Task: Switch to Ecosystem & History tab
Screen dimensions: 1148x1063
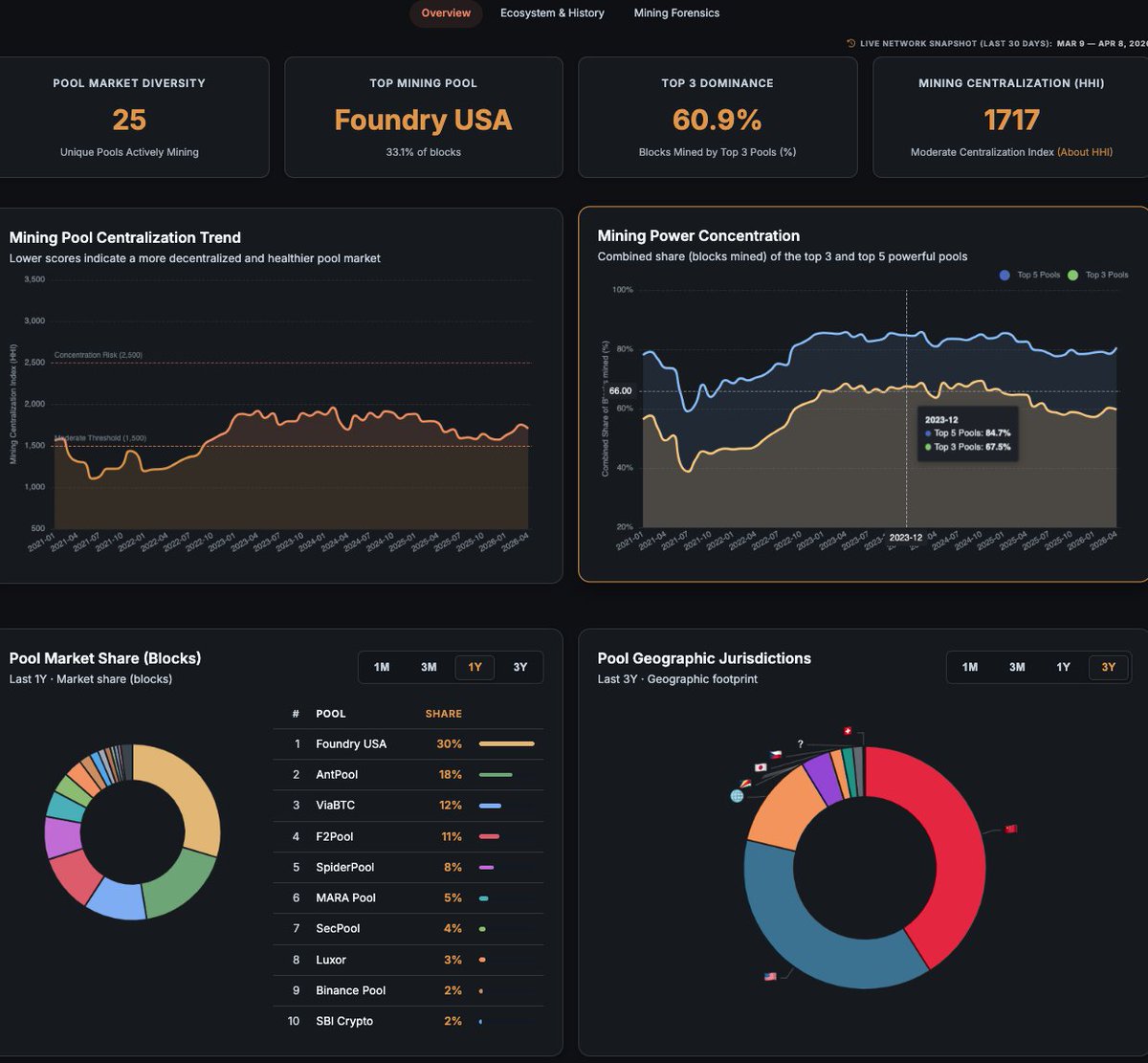Action: pyautogui.click(x=552, y=13)
